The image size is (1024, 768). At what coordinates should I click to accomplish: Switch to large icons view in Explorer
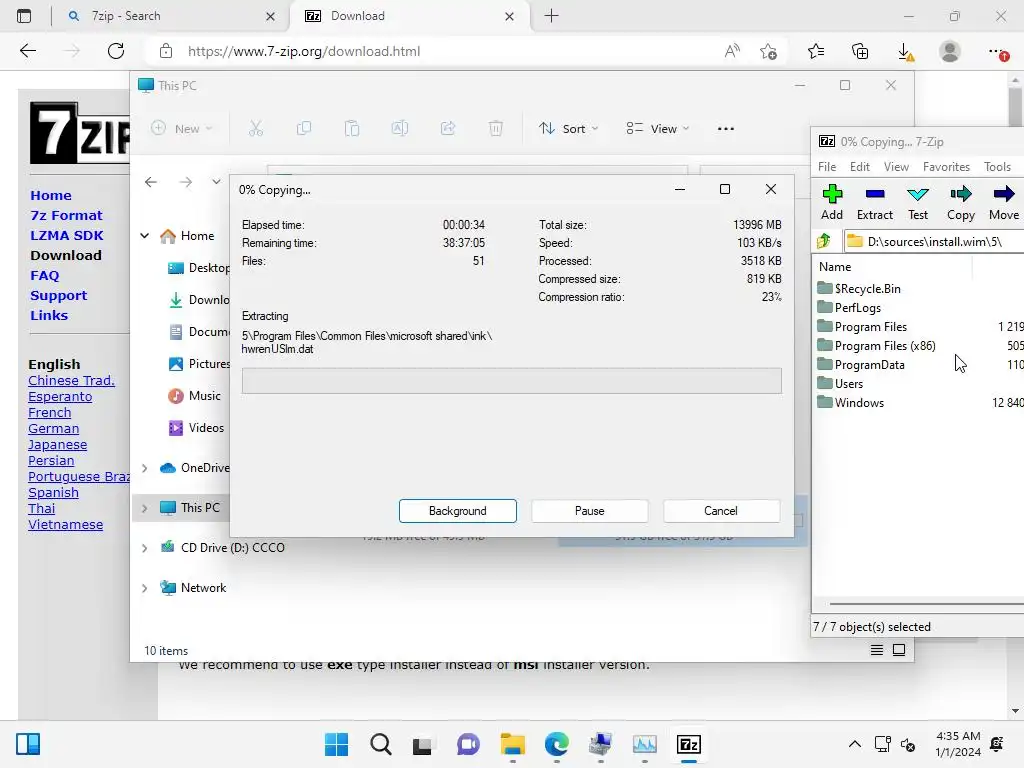(x=899, y=650)
